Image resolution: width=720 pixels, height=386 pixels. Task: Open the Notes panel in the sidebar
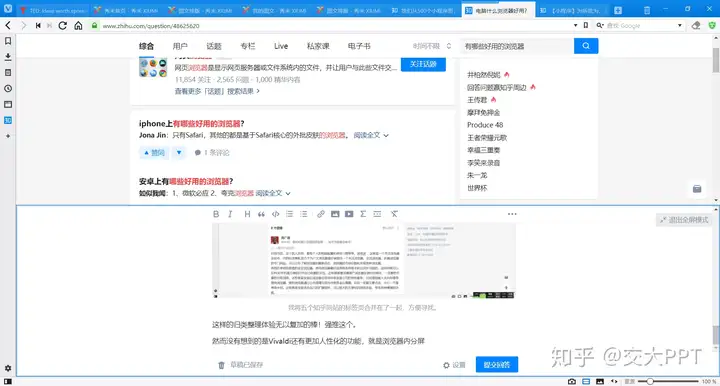click(8, 73)
